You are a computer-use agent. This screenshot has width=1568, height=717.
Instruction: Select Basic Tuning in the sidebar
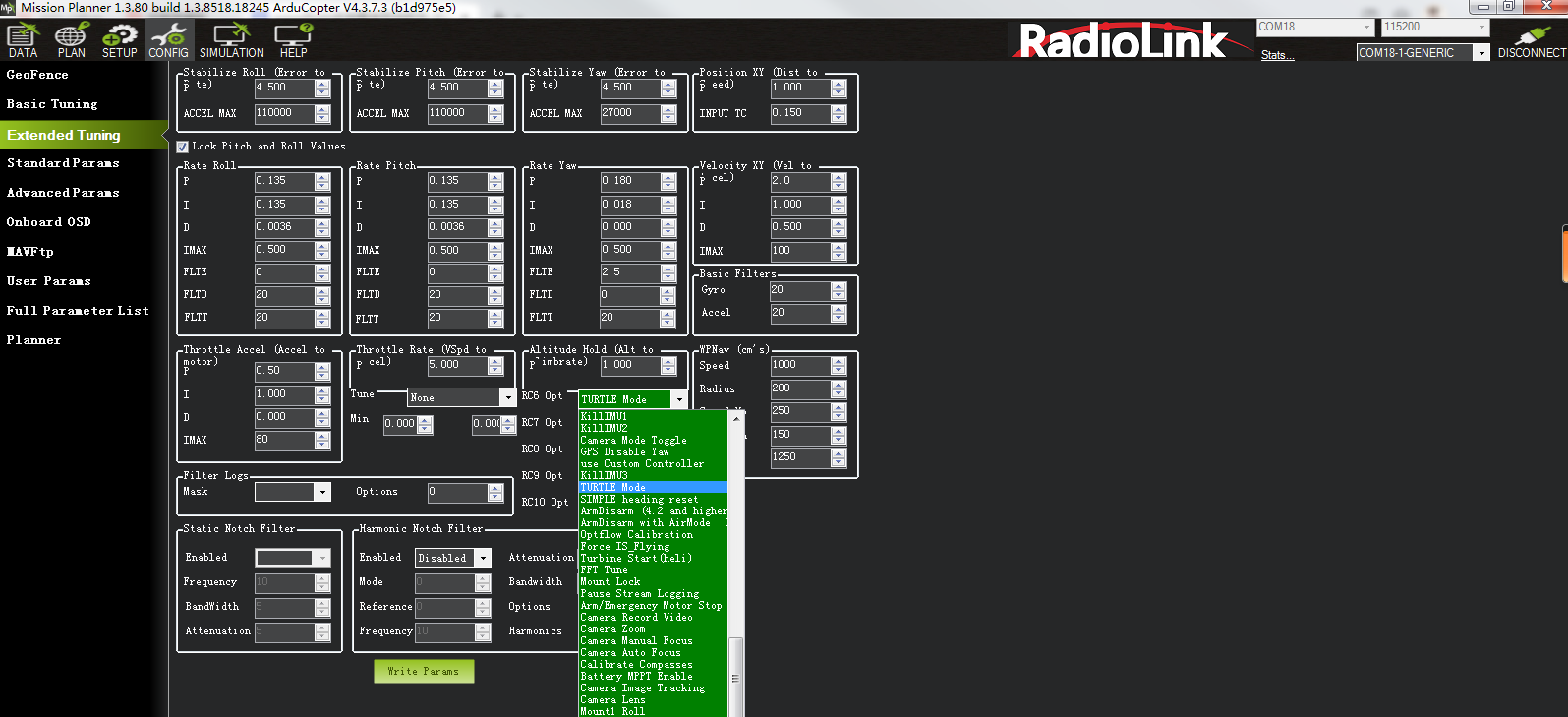(x=52, y=104)
